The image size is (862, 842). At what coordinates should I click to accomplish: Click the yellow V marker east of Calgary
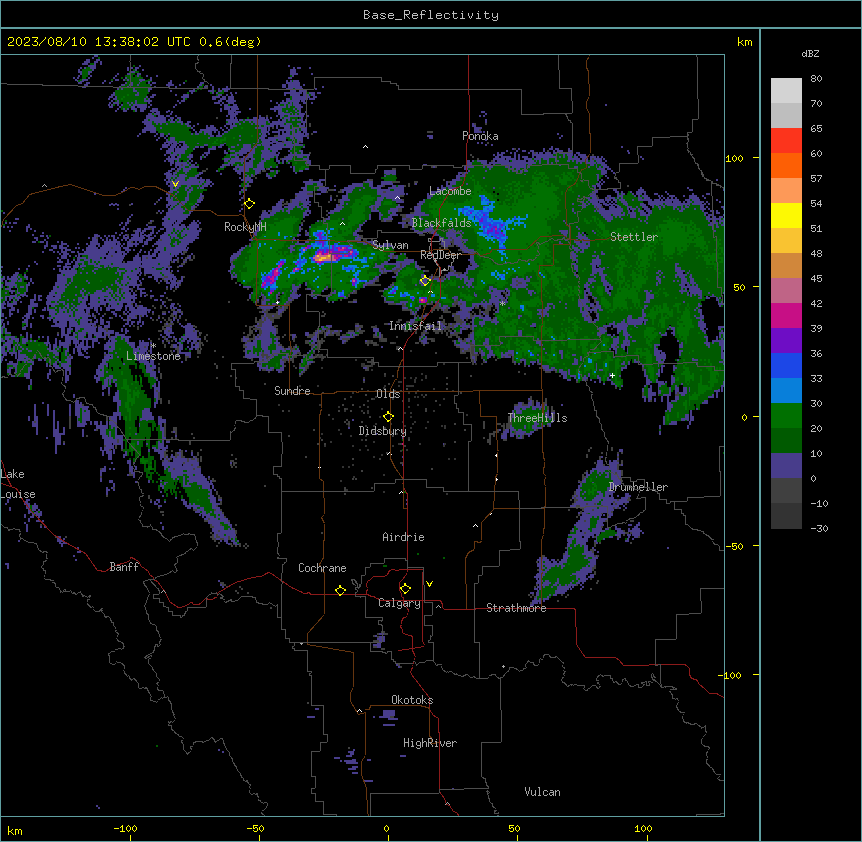tap(429, 584)
